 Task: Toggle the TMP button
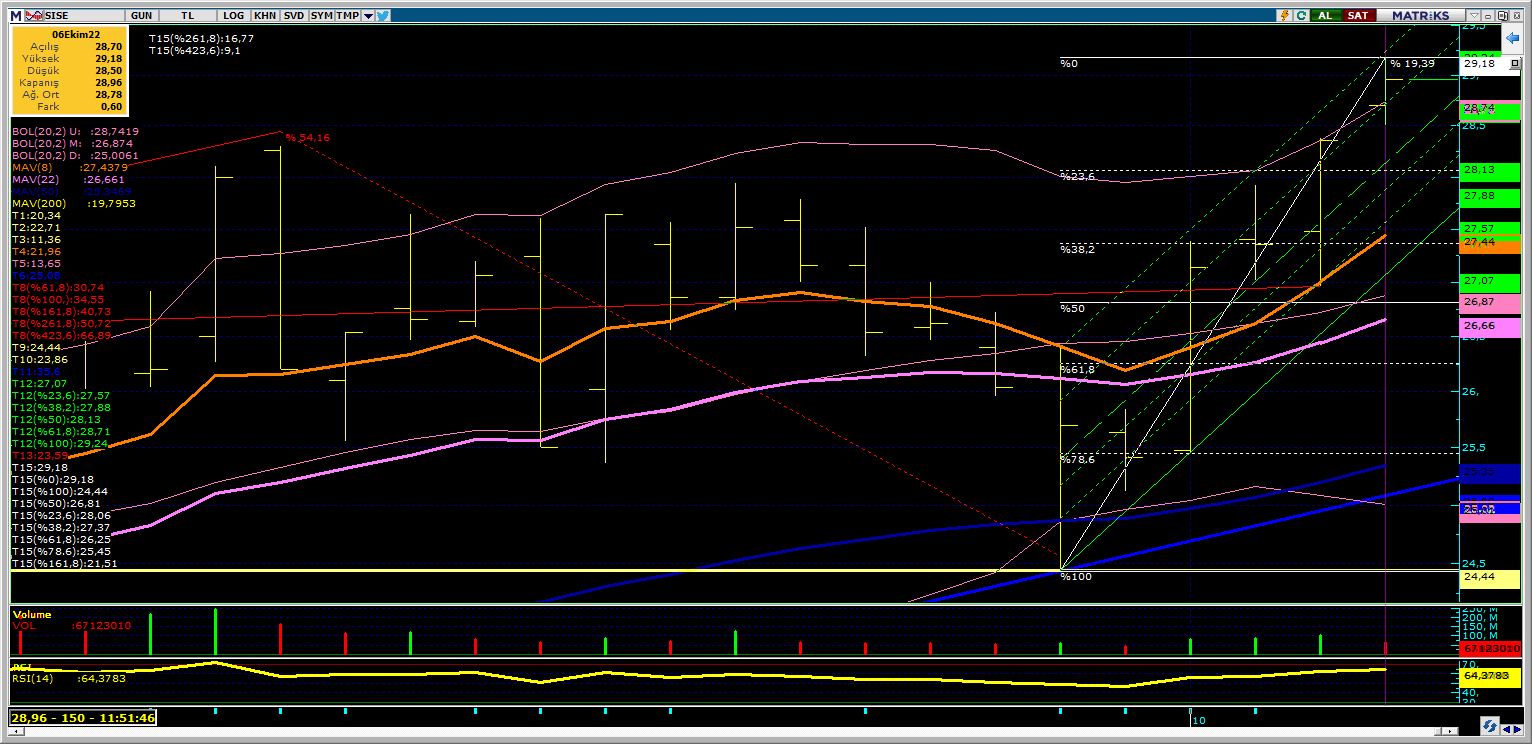(x=348, y=16)
